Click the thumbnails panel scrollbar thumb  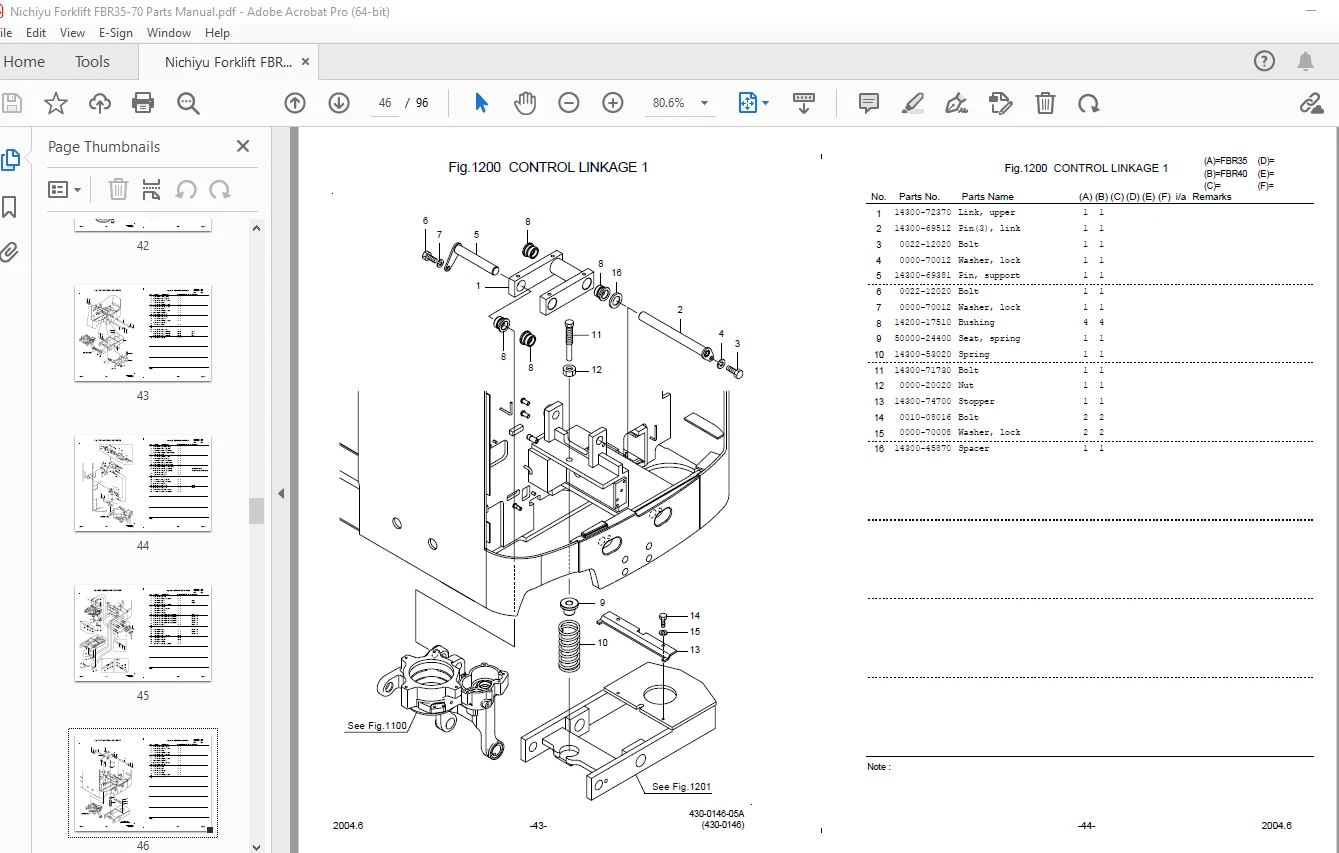(257, 511)
